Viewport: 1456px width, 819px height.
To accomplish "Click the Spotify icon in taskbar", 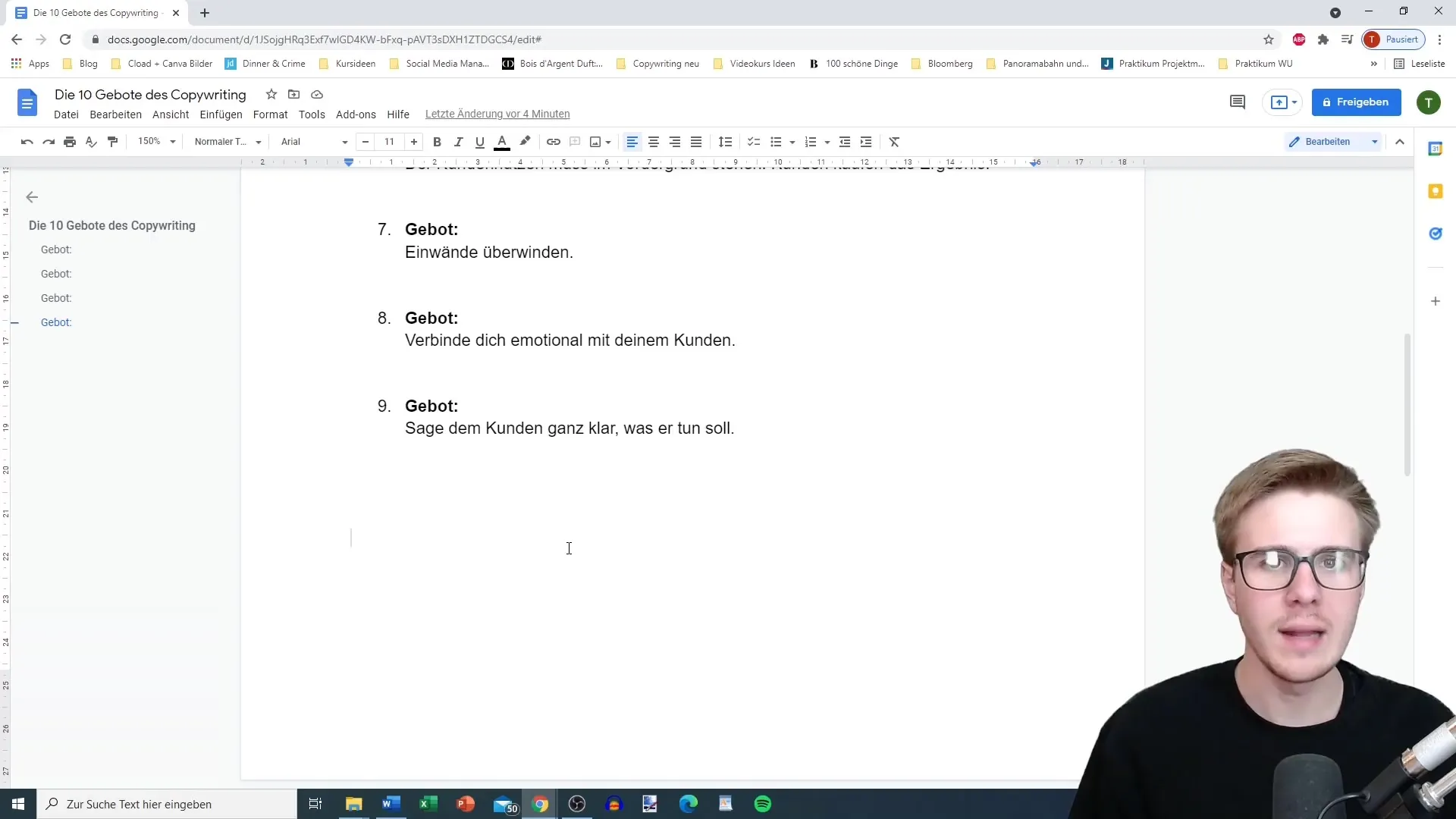I will [x=763, y=804].
